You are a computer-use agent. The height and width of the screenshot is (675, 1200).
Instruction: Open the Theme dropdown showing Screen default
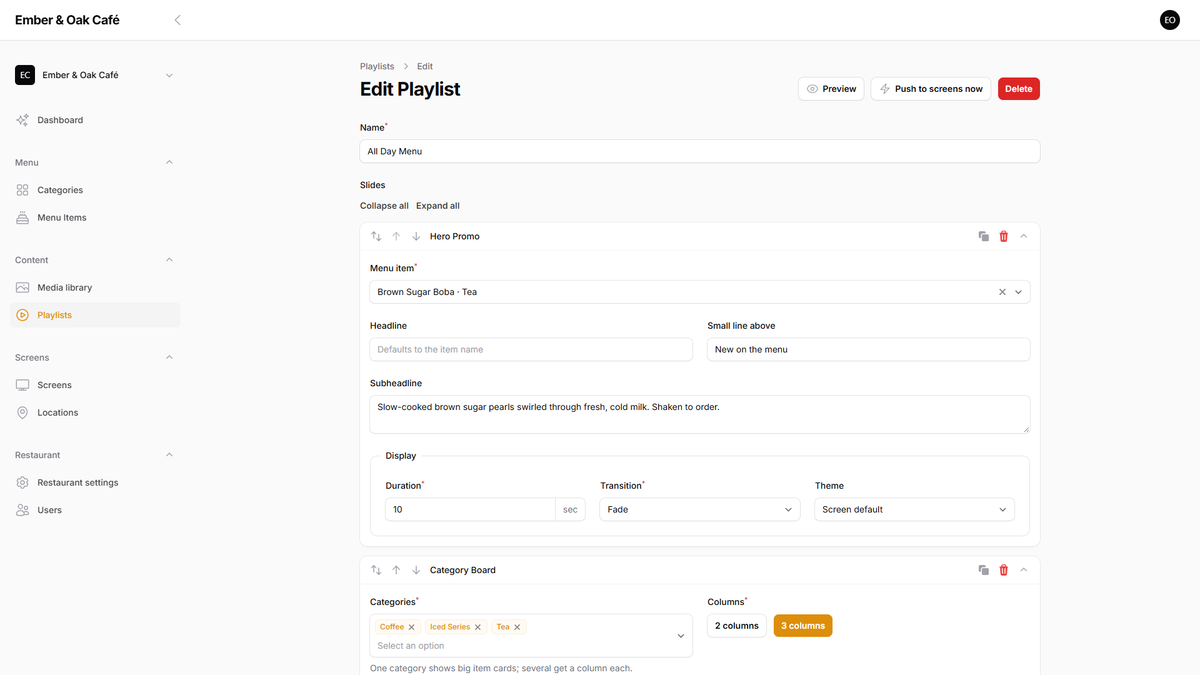click(915, 509)
